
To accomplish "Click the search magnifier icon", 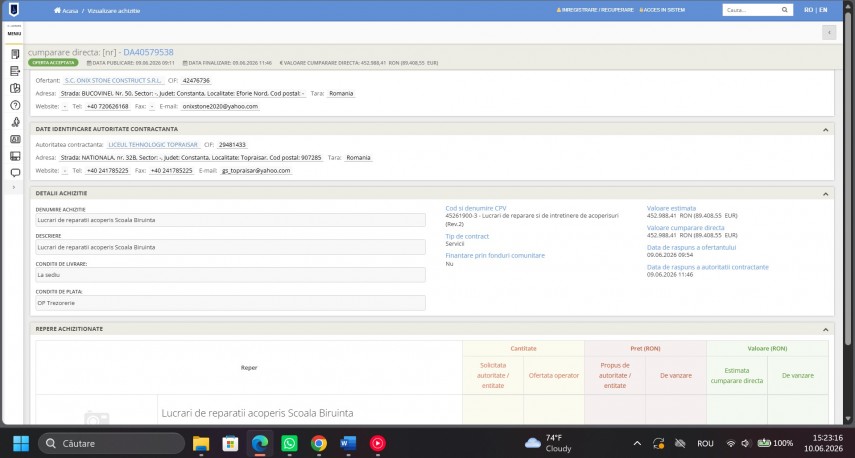I will coord(785,10).
